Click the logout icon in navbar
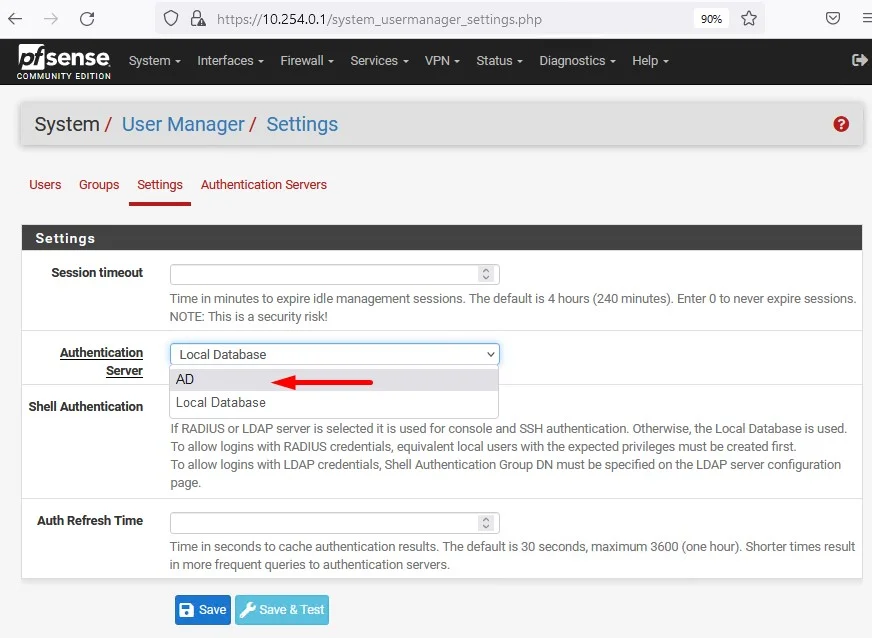 point(859,60)
